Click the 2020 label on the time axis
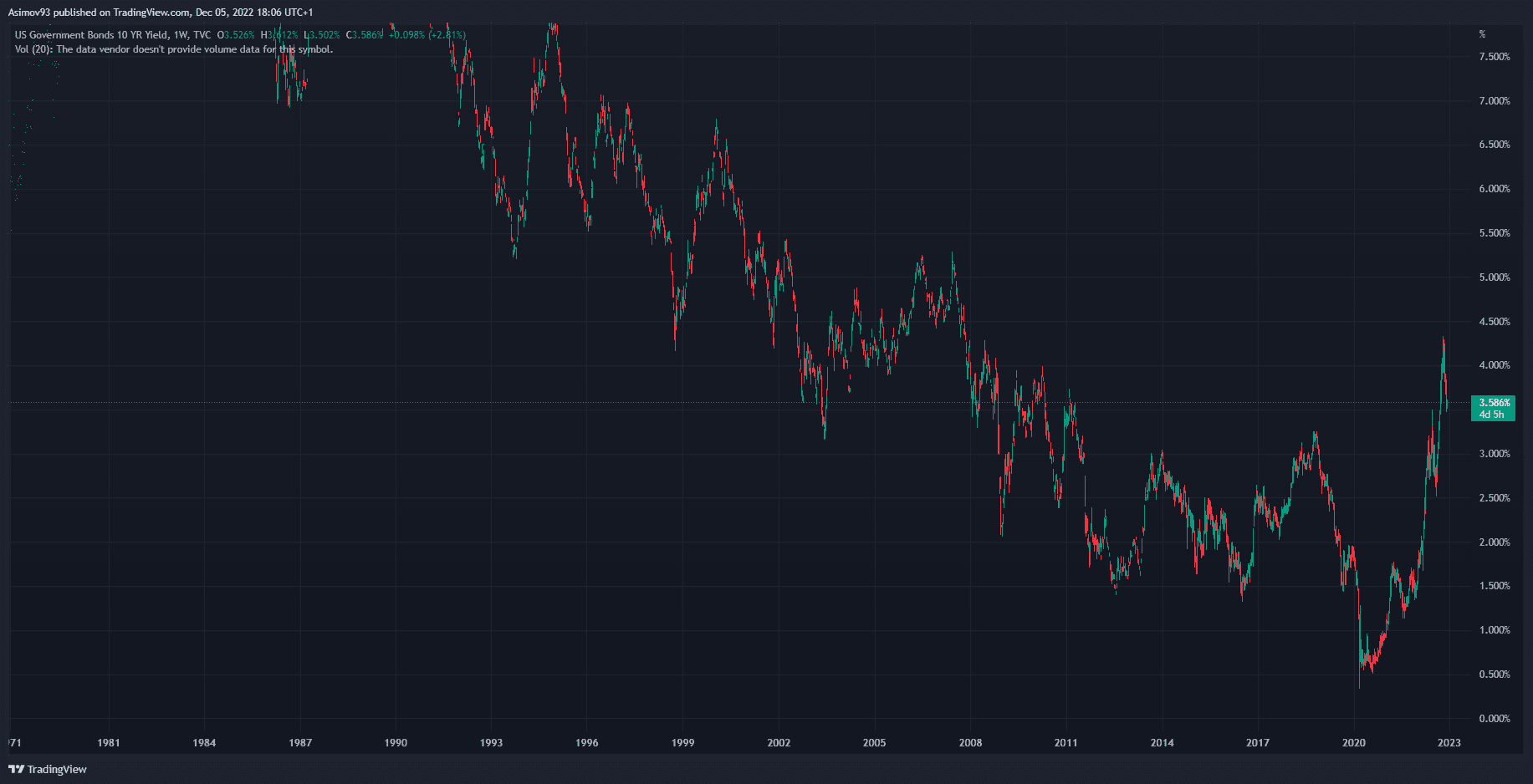 1353,742
